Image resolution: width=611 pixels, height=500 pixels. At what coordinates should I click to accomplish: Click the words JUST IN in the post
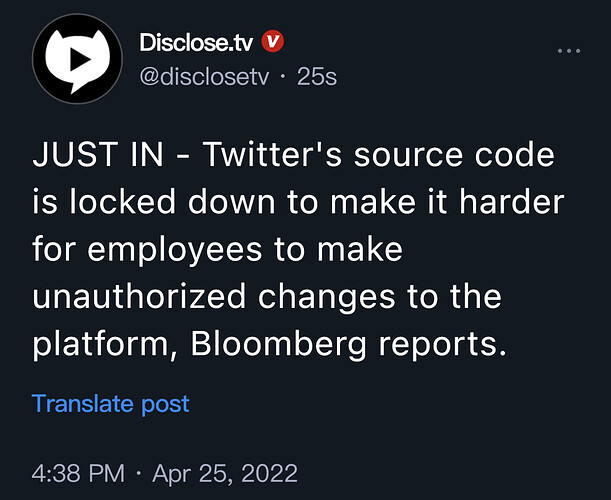[98, 155]
